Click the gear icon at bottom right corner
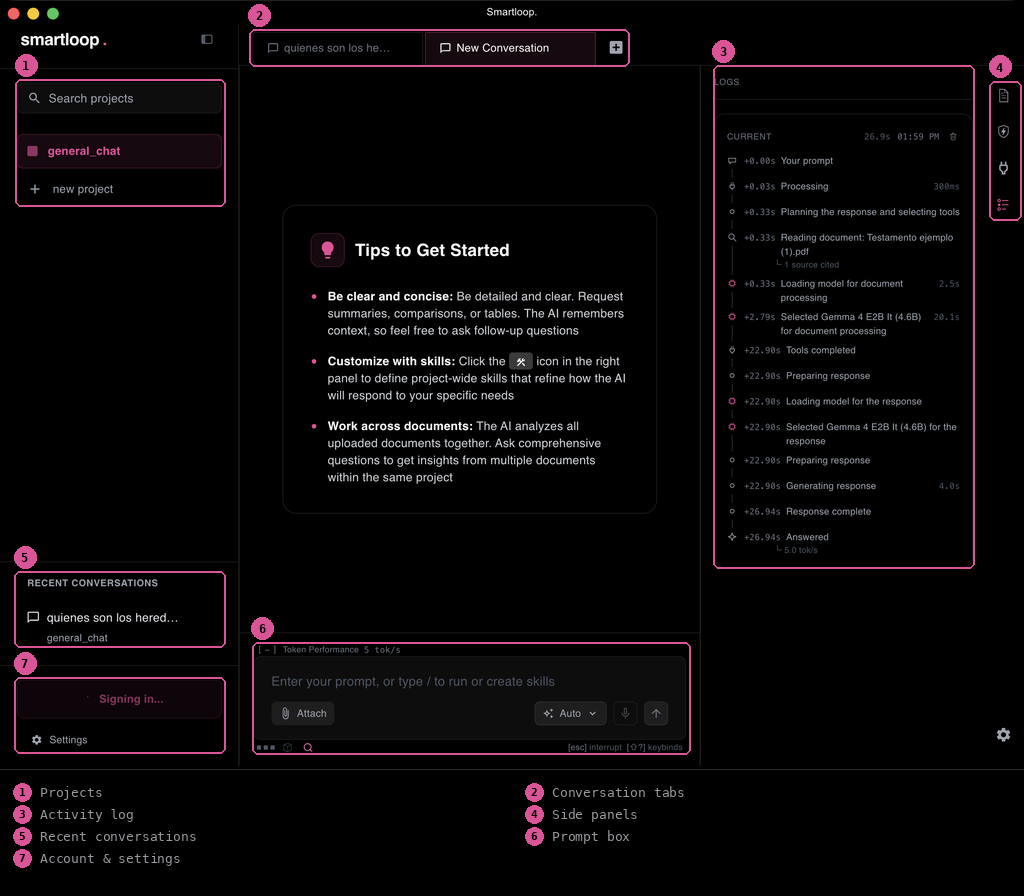The width and height of the screenshot is (1024, 896). 1004,735
